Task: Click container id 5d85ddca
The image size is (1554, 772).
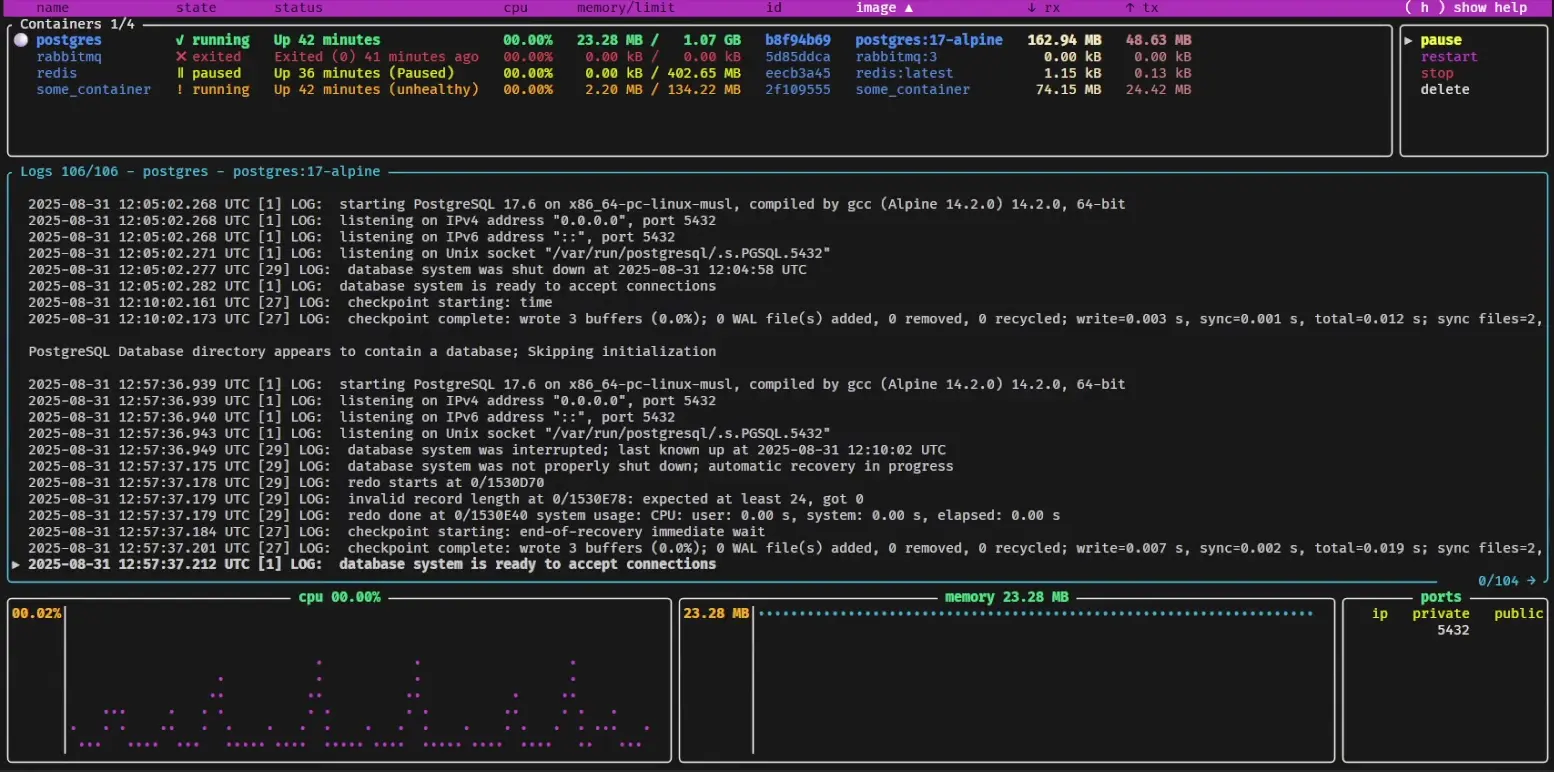Action: pos(797,57)
